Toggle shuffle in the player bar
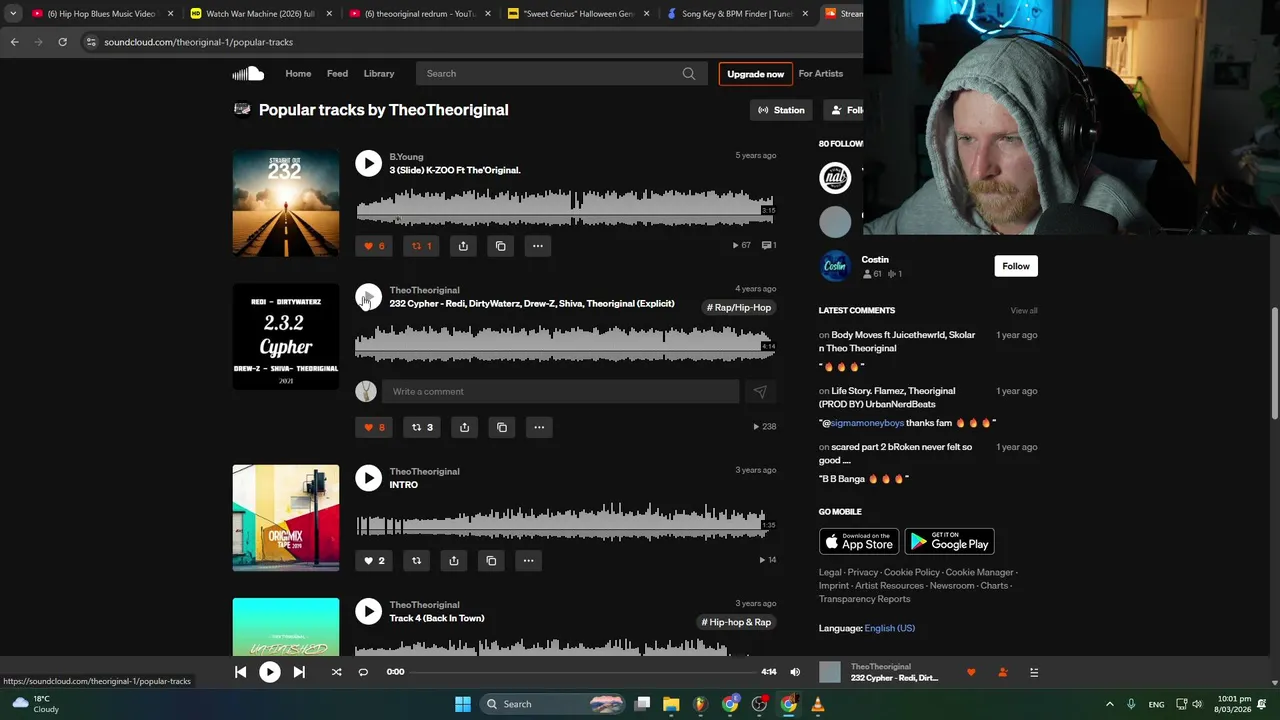Viewport: 1280px width, 720px height. click(x=336, y=672)
